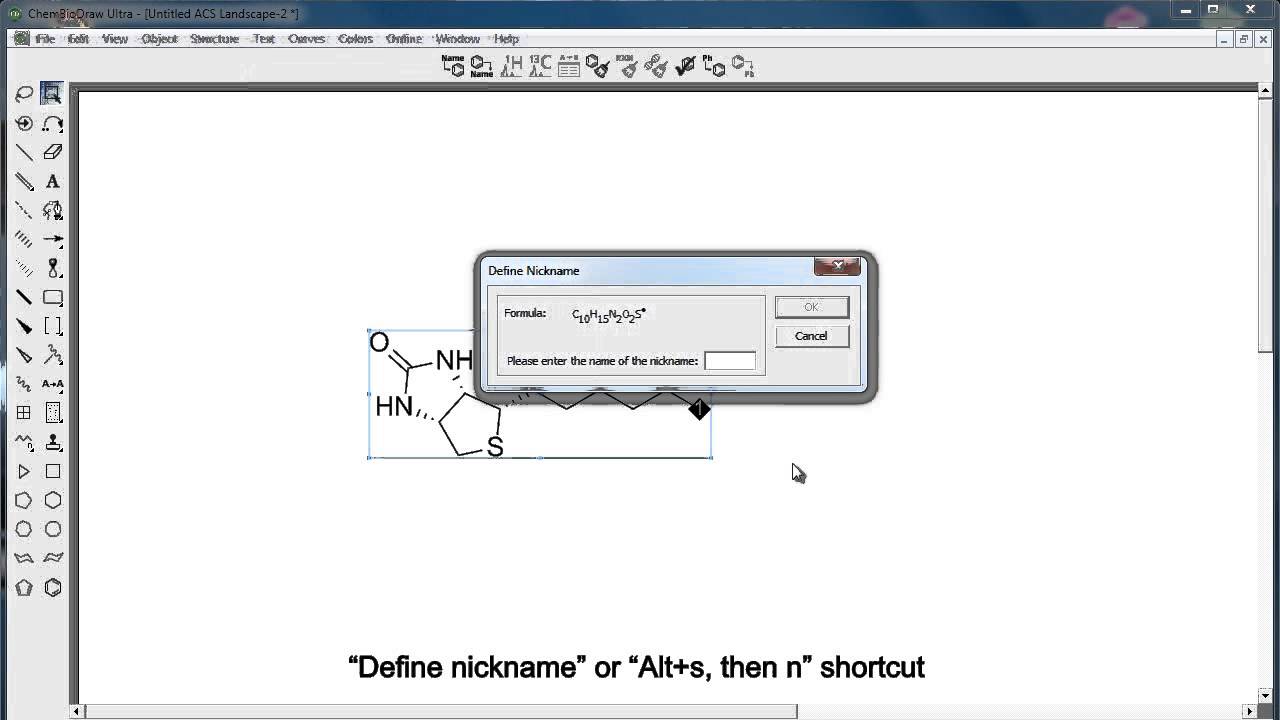1280x720 pixels.
Task: Click the A+B reaction table icon
Action: 569,66
